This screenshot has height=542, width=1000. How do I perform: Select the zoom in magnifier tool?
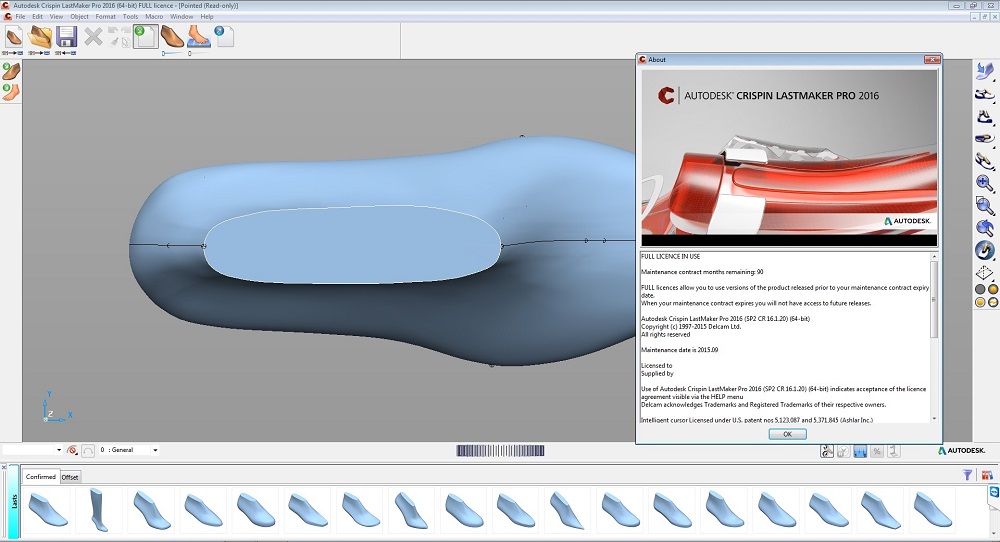coord(984,183)
